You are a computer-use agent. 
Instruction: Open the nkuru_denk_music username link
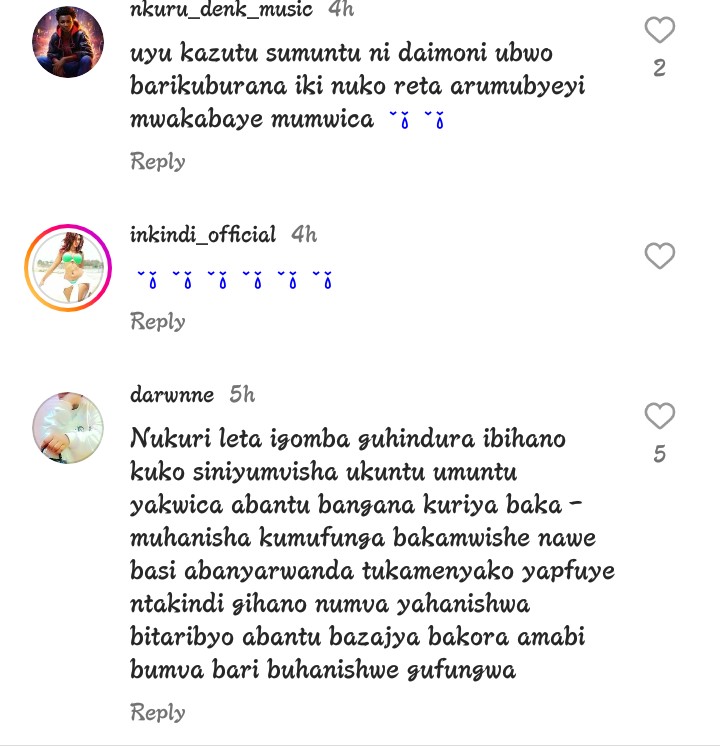(x=222, y=9)
